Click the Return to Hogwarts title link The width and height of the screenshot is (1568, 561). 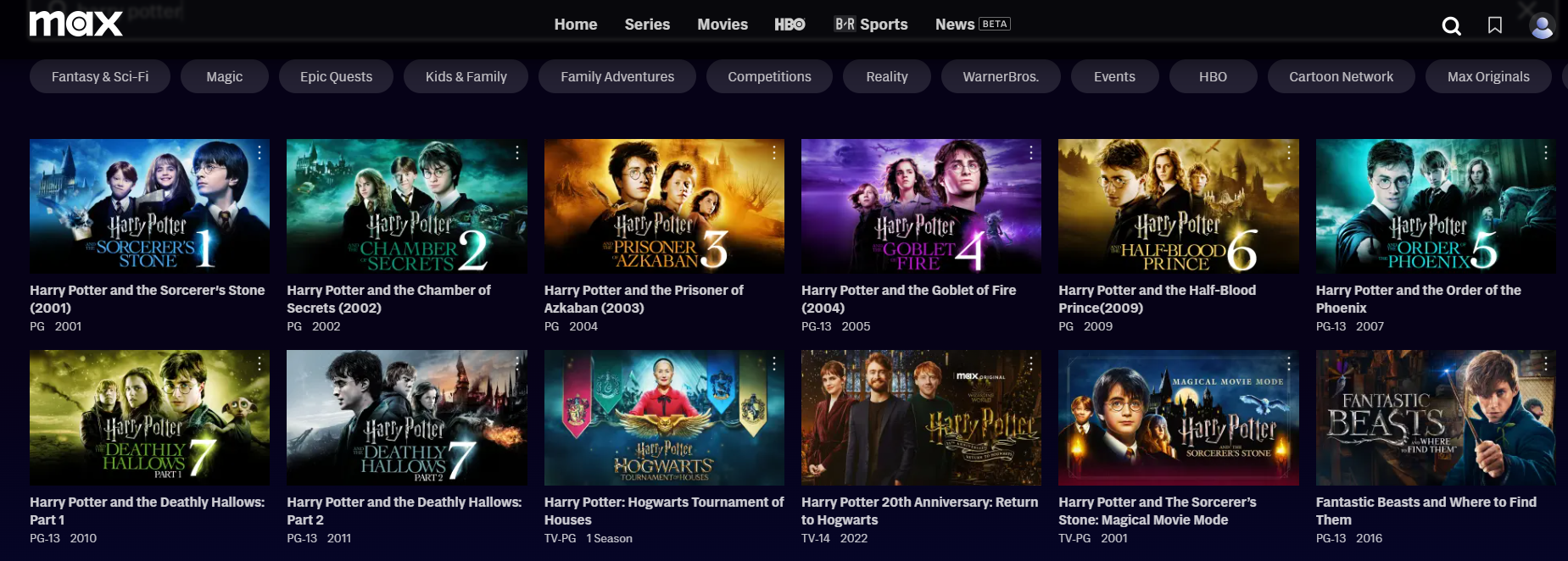pos(919,511)
